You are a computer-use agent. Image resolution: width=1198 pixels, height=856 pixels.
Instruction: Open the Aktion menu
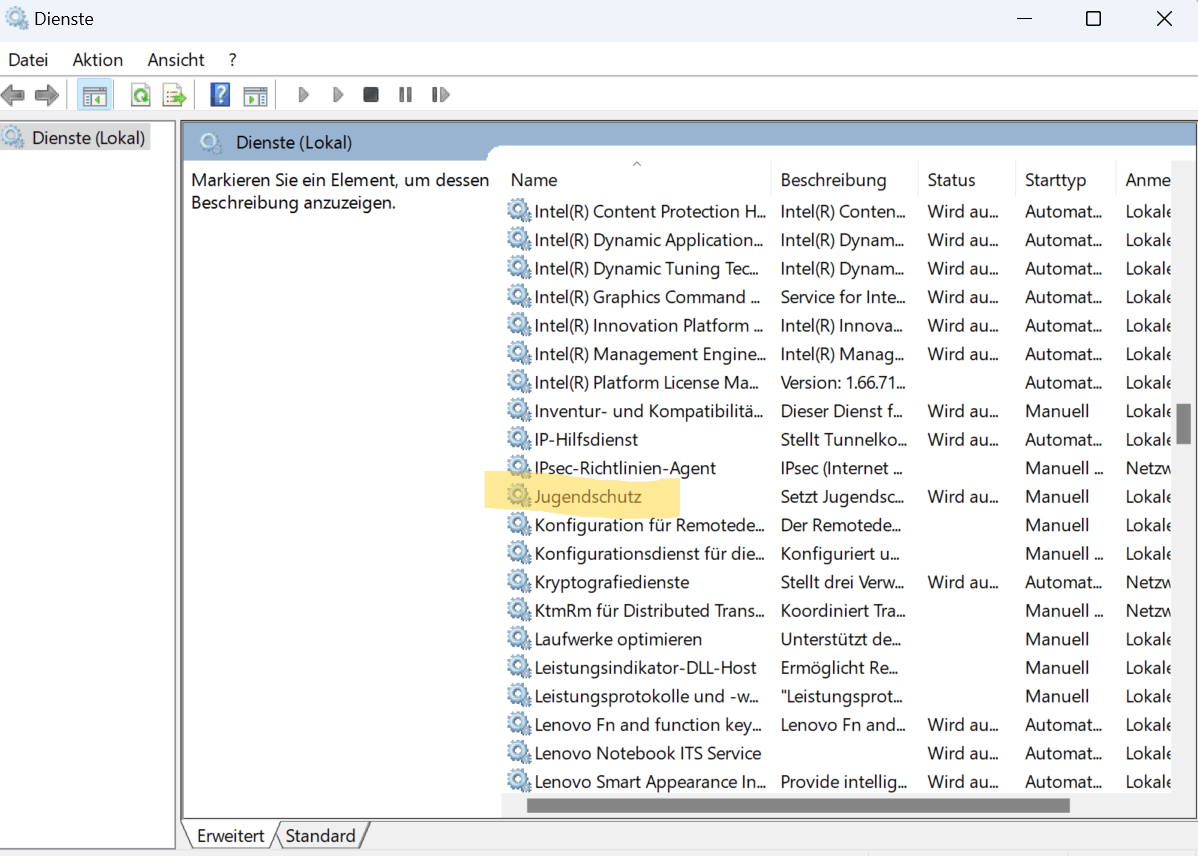coord(97,59)
